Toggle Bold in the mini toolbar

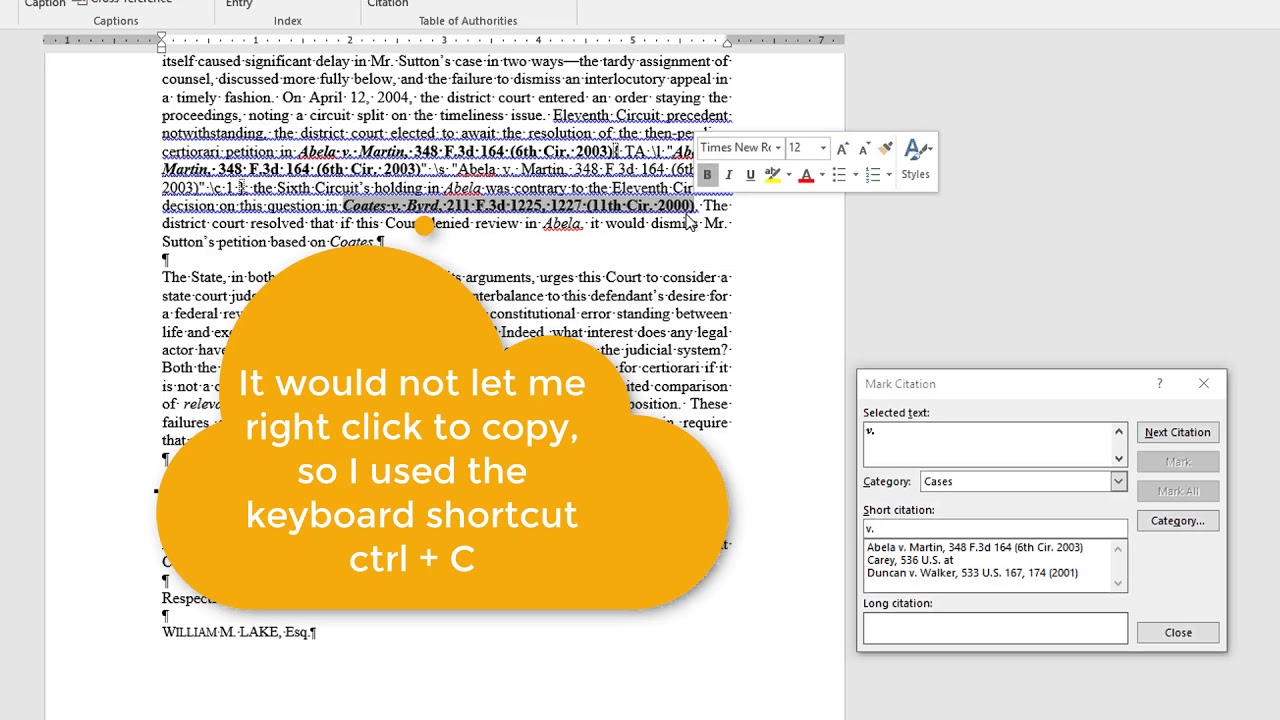coord(707,175)
